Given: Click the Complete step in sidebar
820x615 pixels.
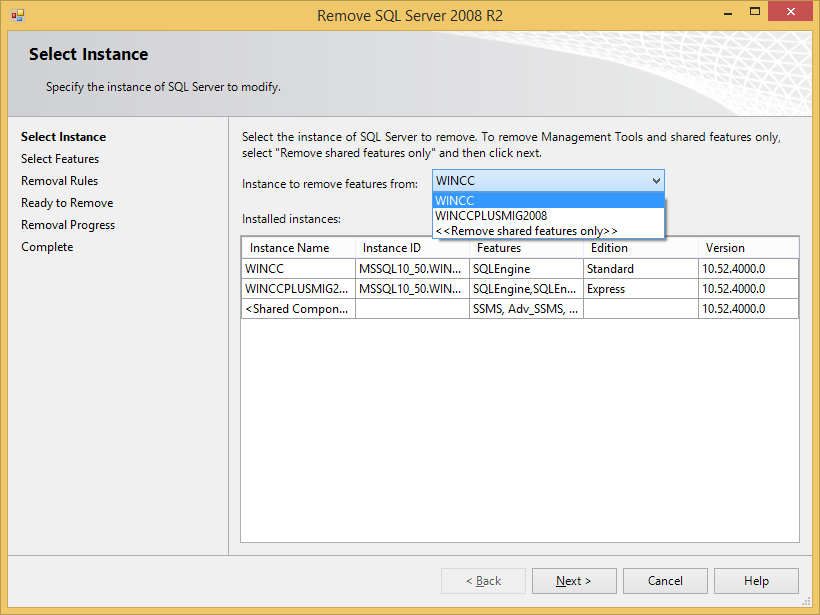Looking at the screenshot, I should pyautogui.click(x=47, y=247).
